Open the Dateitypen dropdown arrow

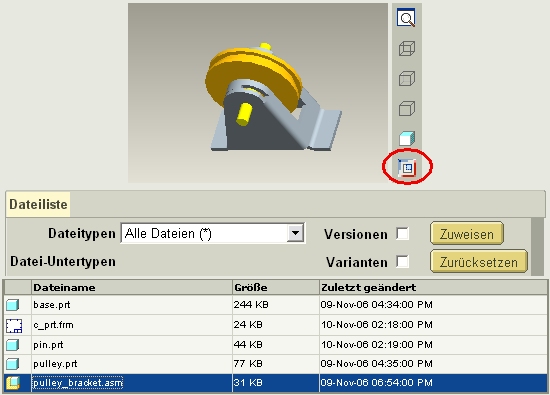tap(295, 233)
